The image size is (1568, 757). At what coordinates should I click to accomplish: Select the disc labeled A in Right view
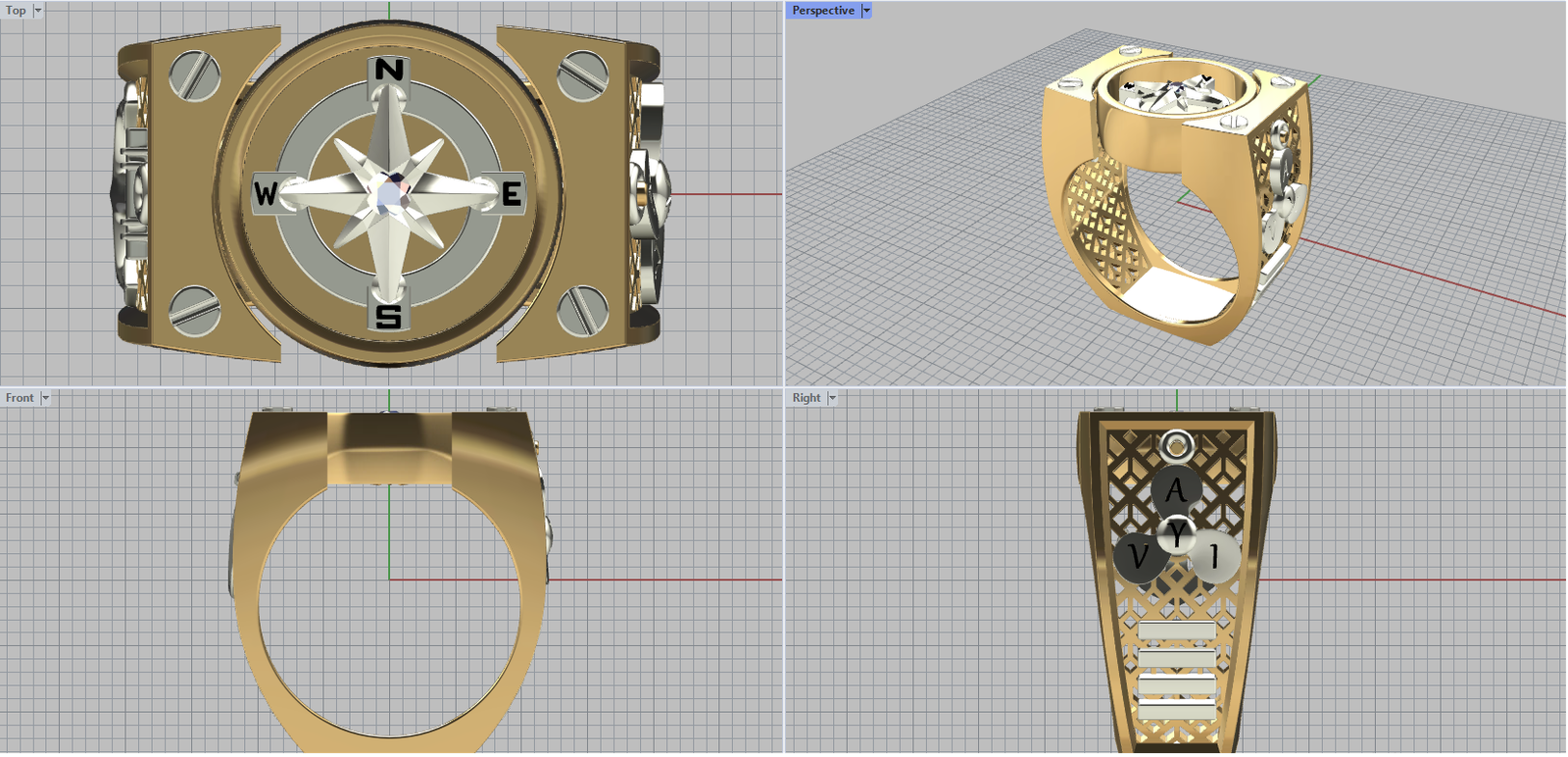click(x=1176, y=489)
